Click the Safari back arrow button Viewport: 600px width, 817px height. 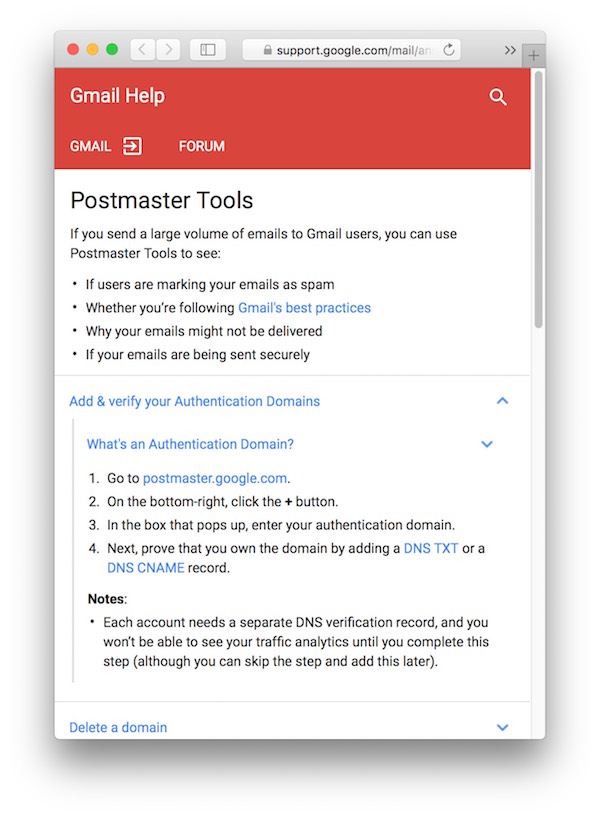pyautogui.click(x=142, y=49)
